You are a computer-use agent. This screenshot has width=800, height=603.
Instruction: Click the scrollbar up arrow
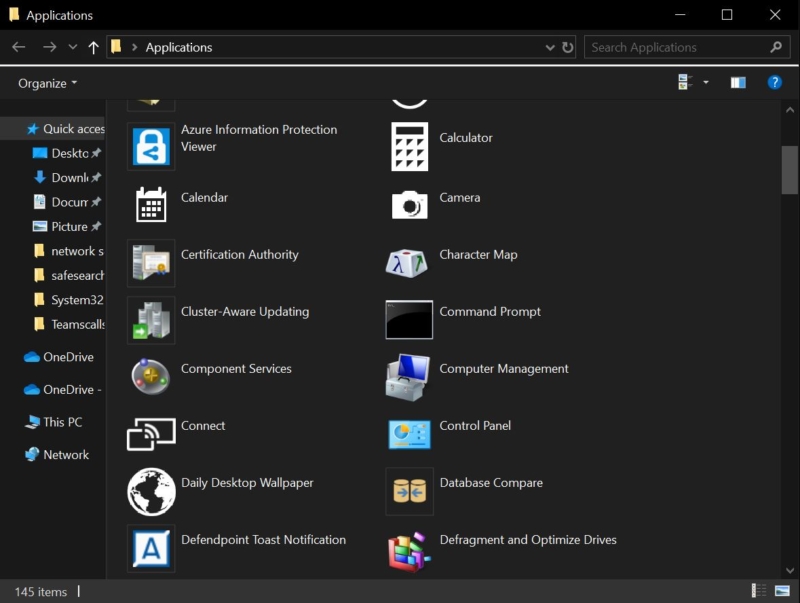click(790, 110)
